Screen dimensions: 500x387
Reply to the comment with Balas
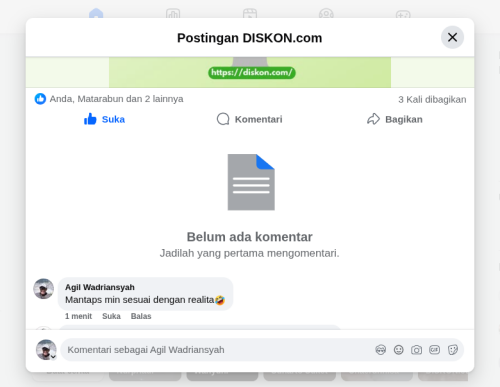tap(141, 316)
